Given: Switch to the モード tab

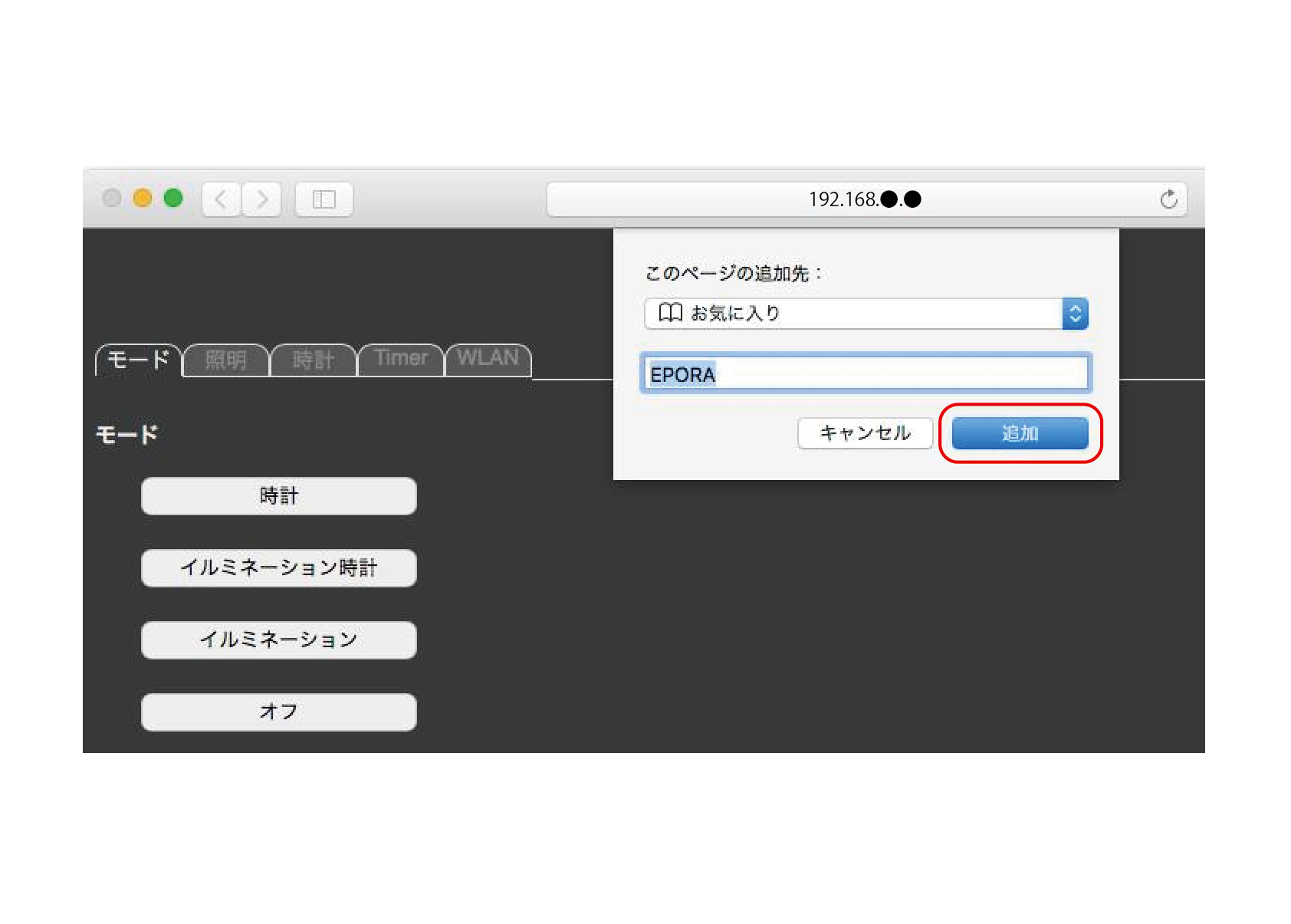Looking at the screenshot, I should point(138,360).
